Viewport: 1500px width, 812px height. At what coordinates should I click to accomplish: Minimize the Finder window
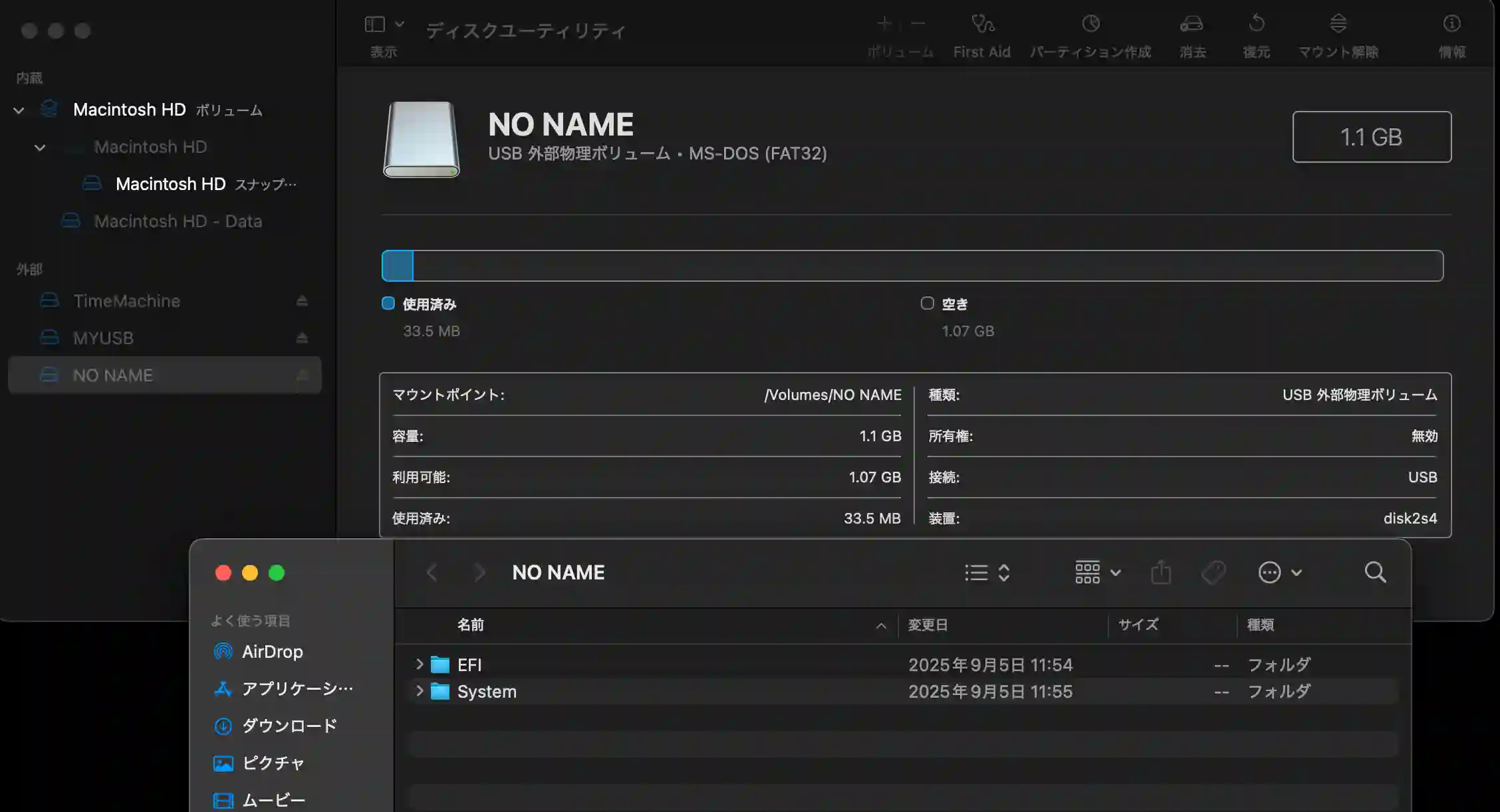point(250,573)
